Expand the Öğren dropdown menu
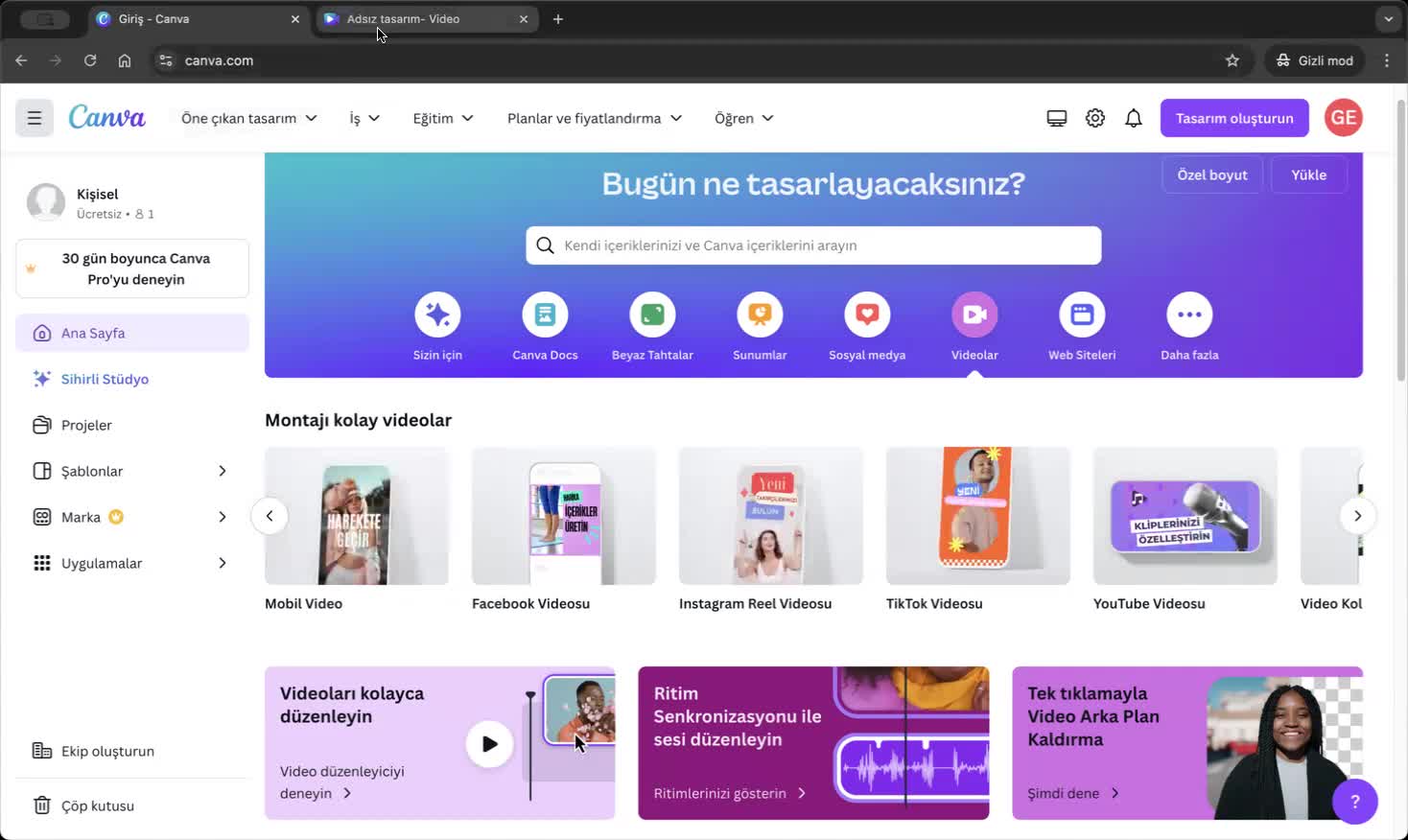 tap(744, 118)
